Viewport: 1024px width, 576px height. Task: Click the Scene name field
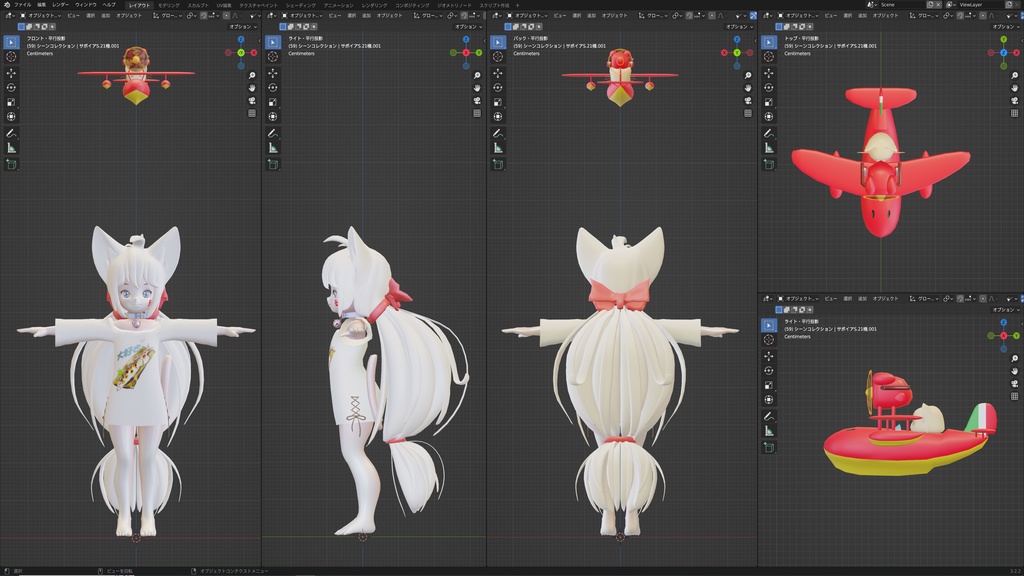point(900,5)
